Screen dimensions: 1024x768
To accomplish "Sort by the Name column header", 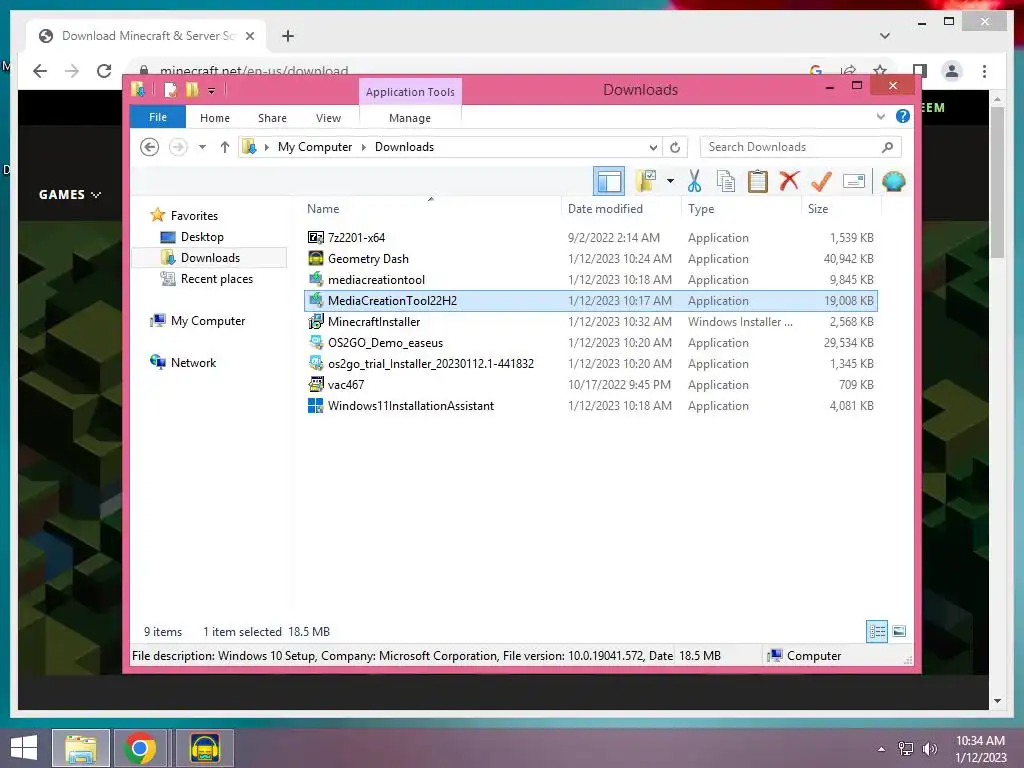I will click(431, 208).
